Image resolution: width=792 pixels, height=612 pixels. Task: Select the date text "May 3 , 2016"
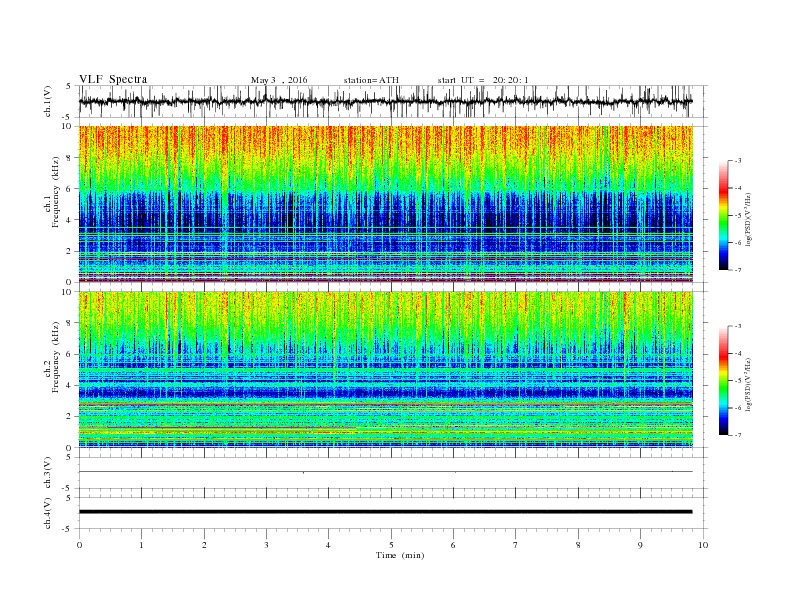(x=279, y=80)
